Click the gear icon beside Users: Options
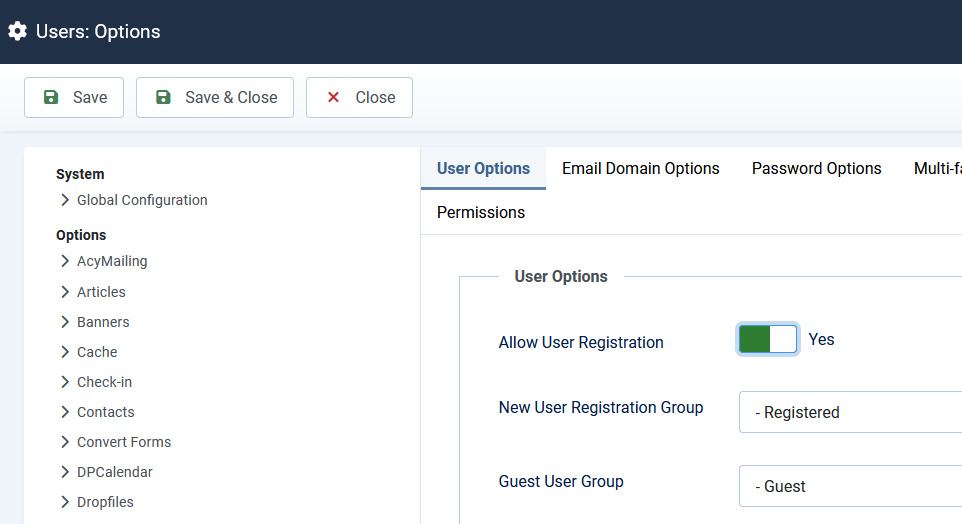Screen dimensions: 962x524 (17, 31)
